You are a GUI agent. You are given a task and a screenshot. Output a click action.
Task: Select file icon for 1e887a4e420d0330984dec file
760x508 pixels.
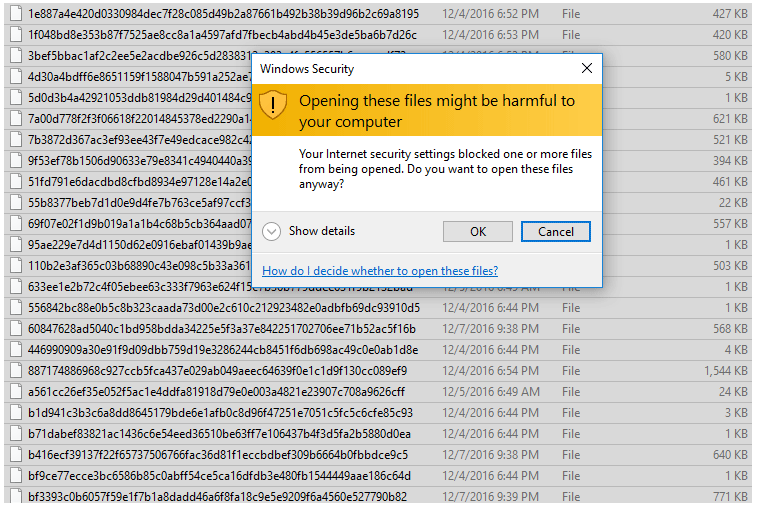16,14
